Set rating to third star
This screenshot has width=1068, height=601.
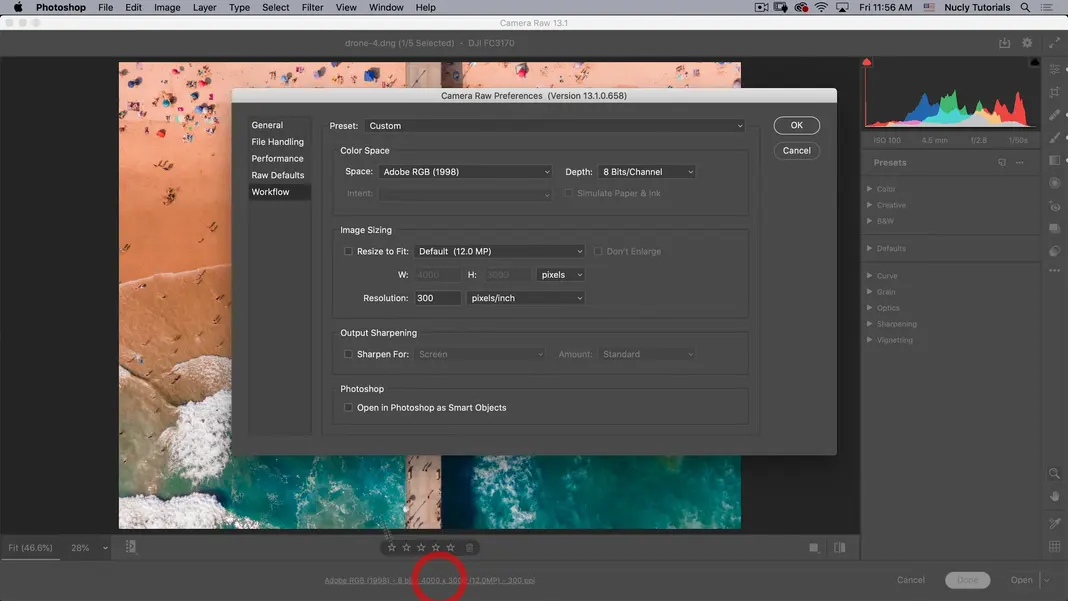click(421, 547)
